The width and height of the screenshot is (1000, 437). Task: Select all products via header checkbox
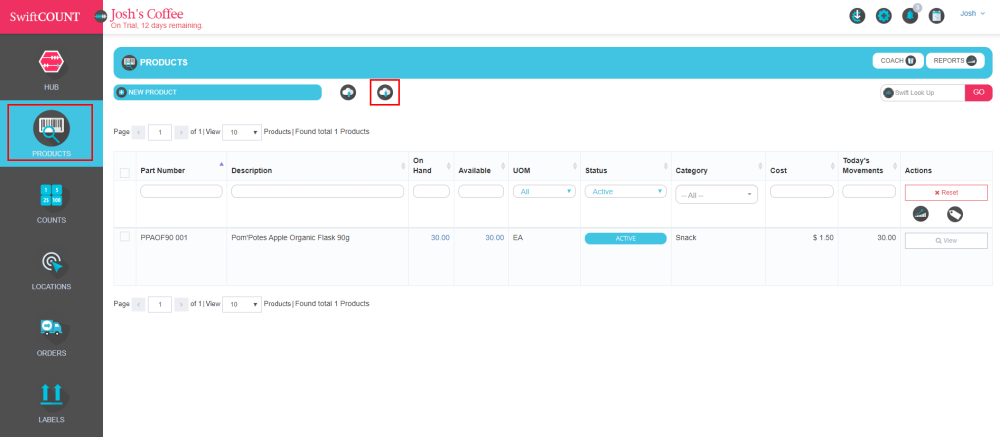(x=125, y=172)
